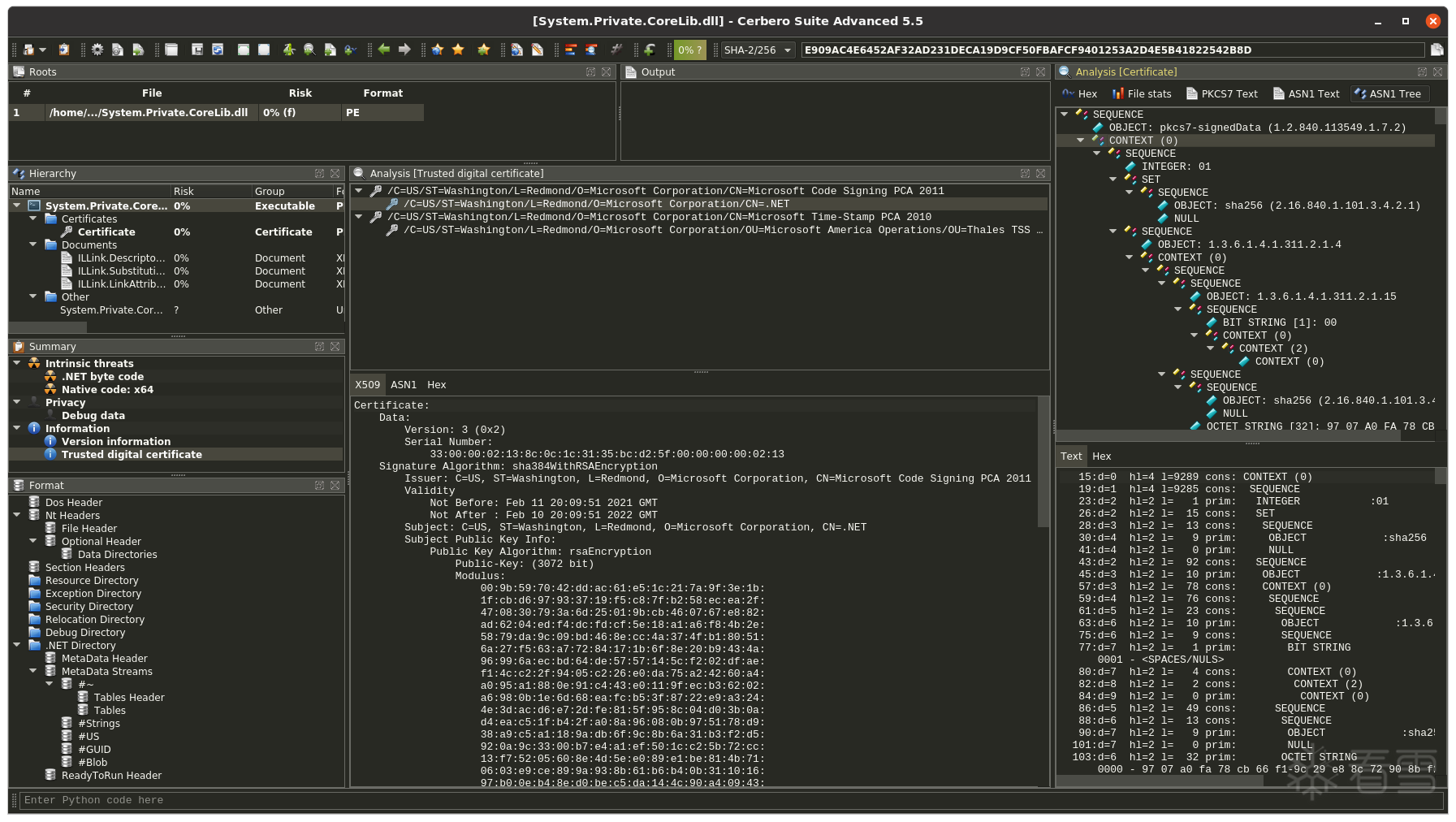Open the SHA-2/256 hash type dropdown
1456x822 pixels.
pyautogui.click(x=758, y=50)
